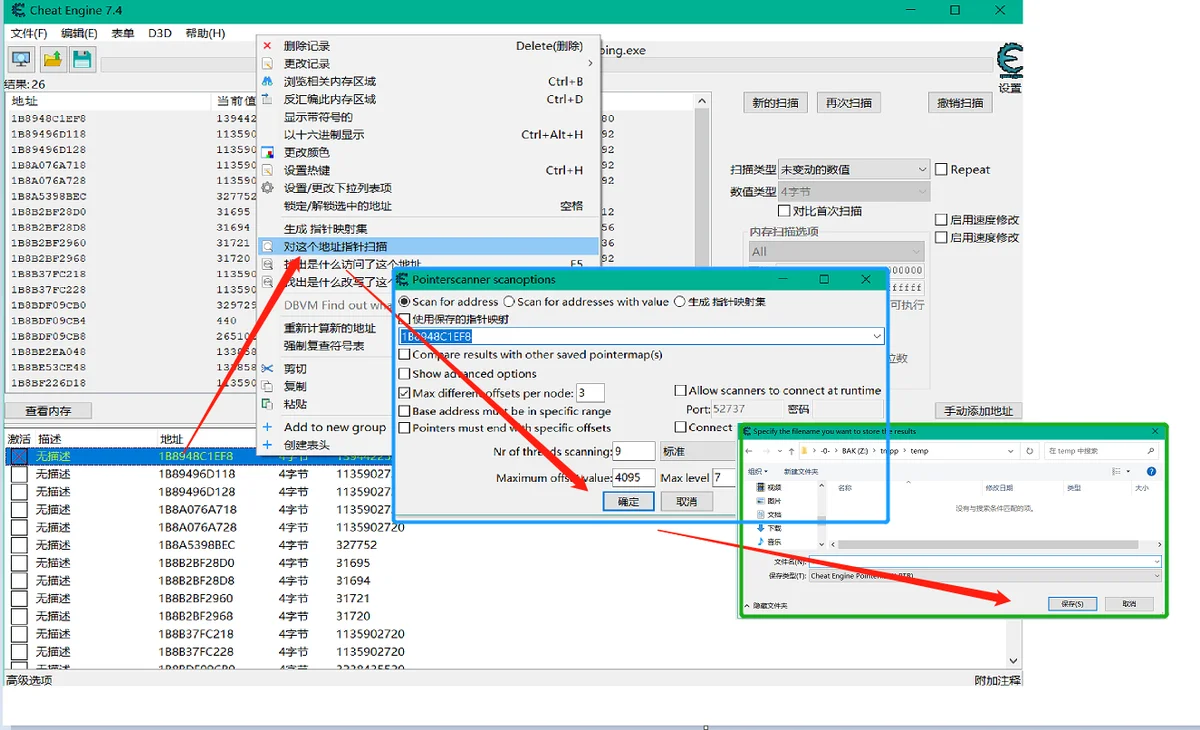Open the 下载 folder in the save dialog sidebar

[x=768, y=528]
